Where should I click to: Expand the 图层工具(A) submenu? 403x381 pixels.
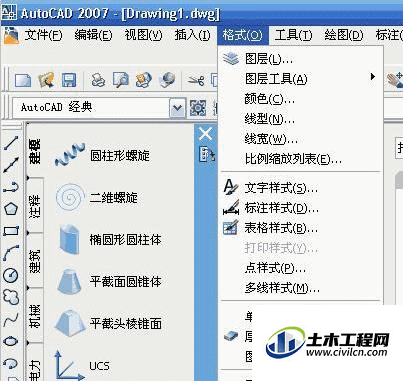click(301, 79)
